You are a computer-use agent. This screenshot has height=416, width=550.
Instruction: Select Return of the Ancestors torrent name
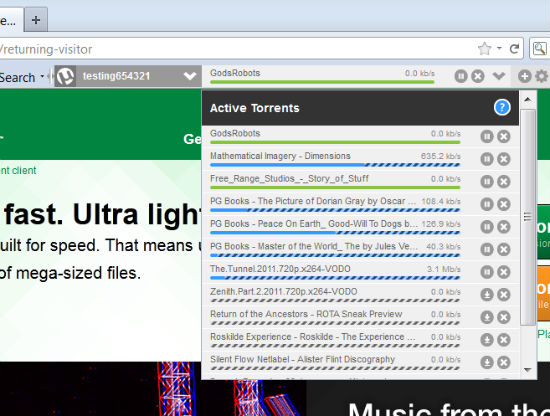pyautogui.click(x=306, y=314)
